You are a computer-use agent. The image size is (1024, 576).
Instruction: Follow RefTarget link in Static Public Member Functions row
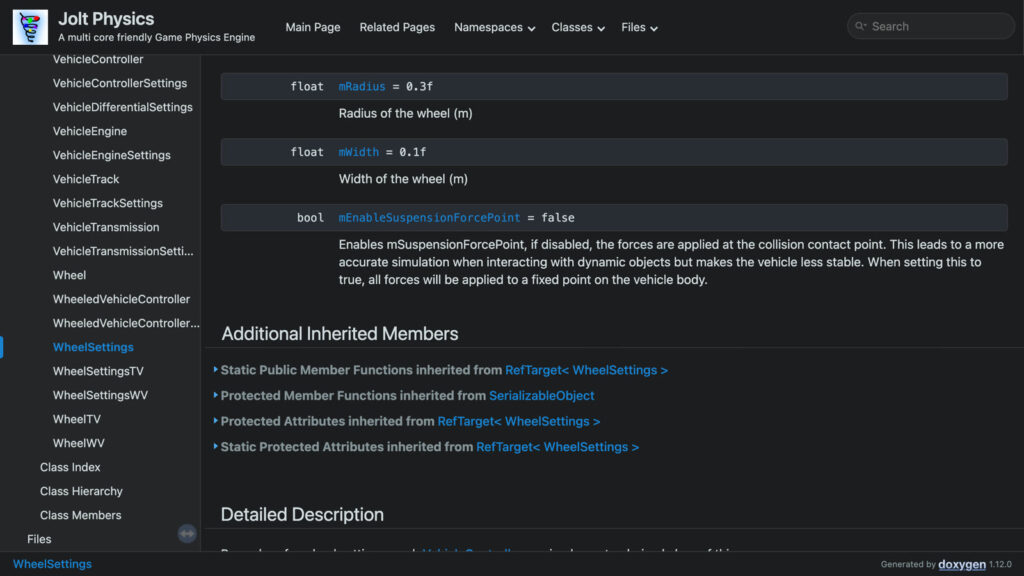pyautogui.click(x=586, y=370)
